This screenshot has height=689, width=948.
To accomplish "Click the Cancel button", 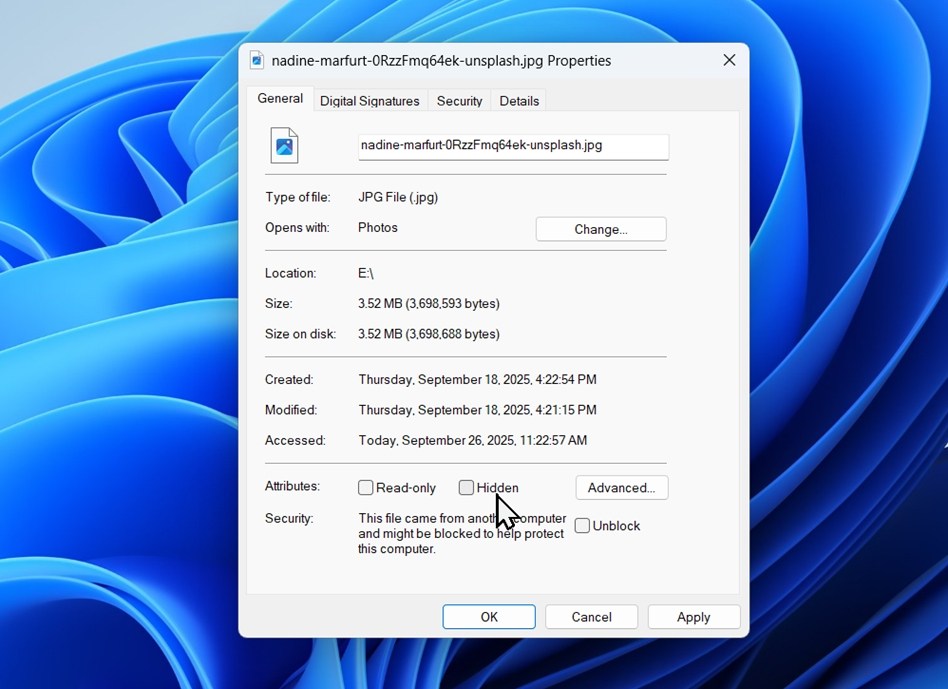I will point(591,617).
